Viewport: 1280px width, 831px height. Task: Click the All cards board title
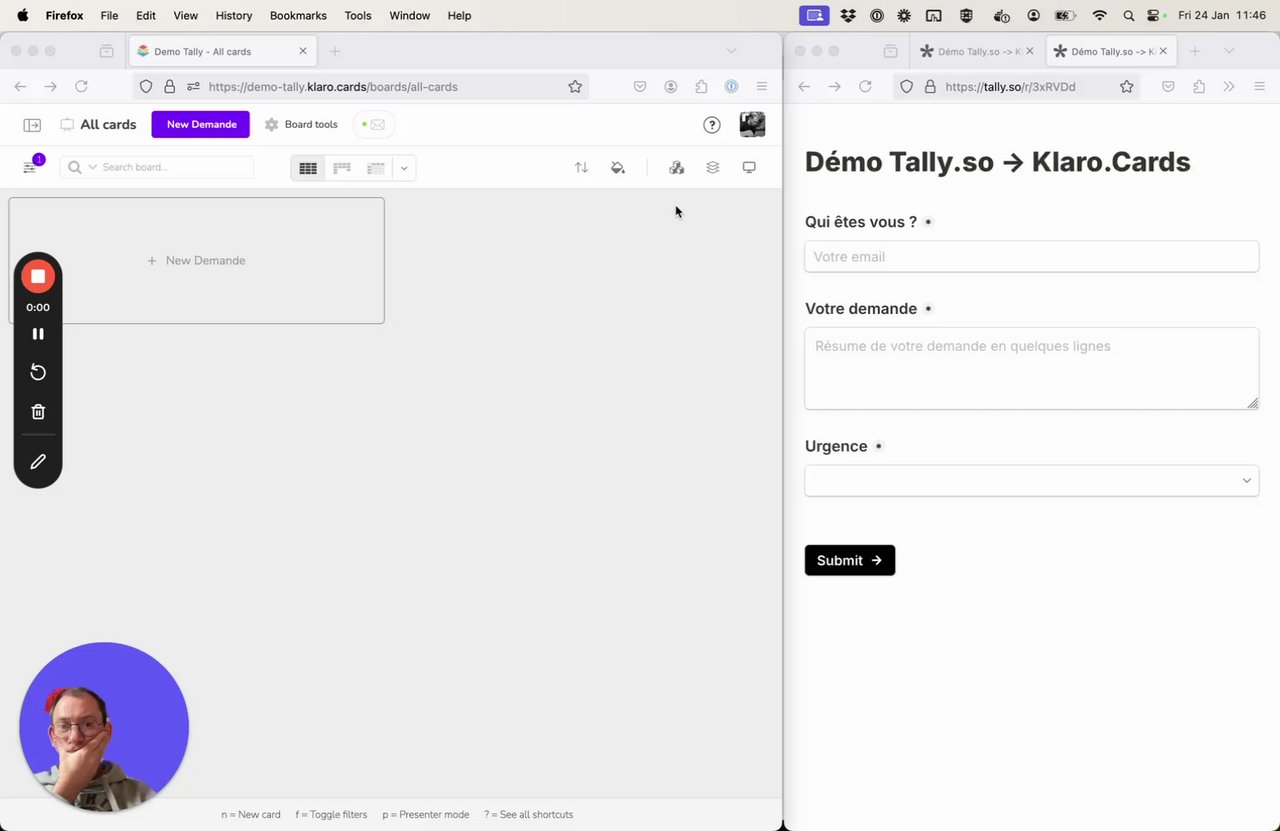point(108,124)
